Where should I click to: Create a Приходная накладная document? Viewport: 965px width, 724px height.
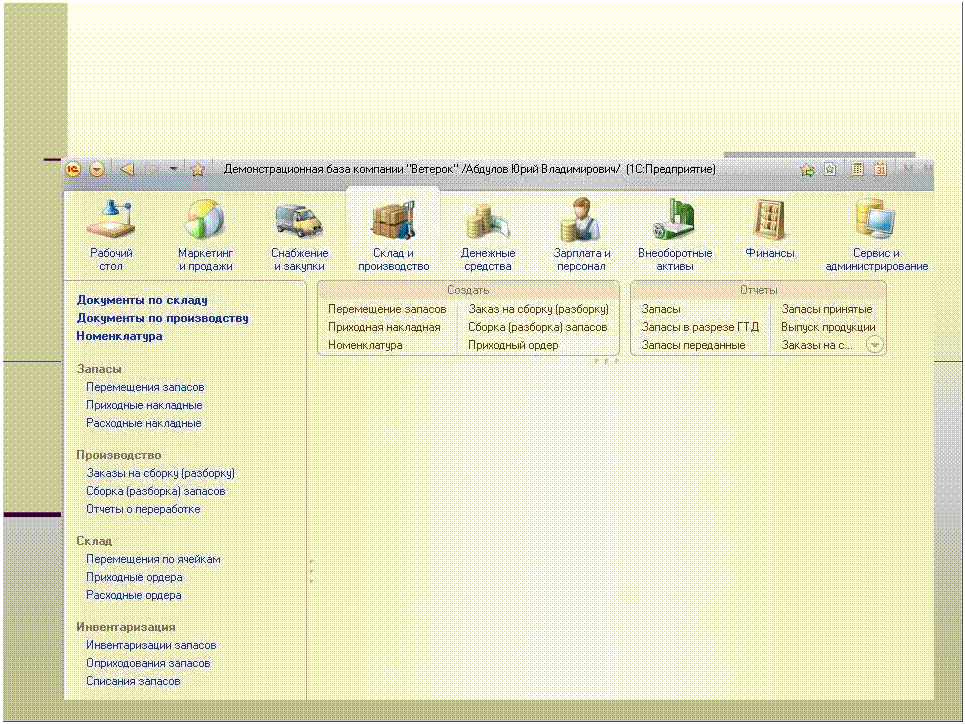(384, 327)
